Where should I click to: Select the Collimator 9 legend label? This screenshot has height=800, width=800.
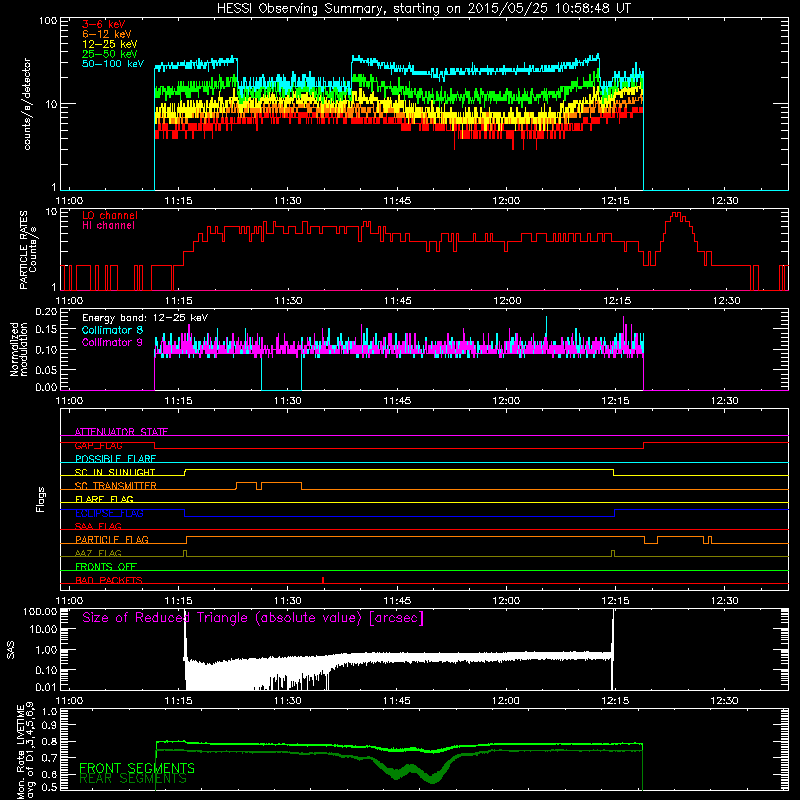(112, 342)
